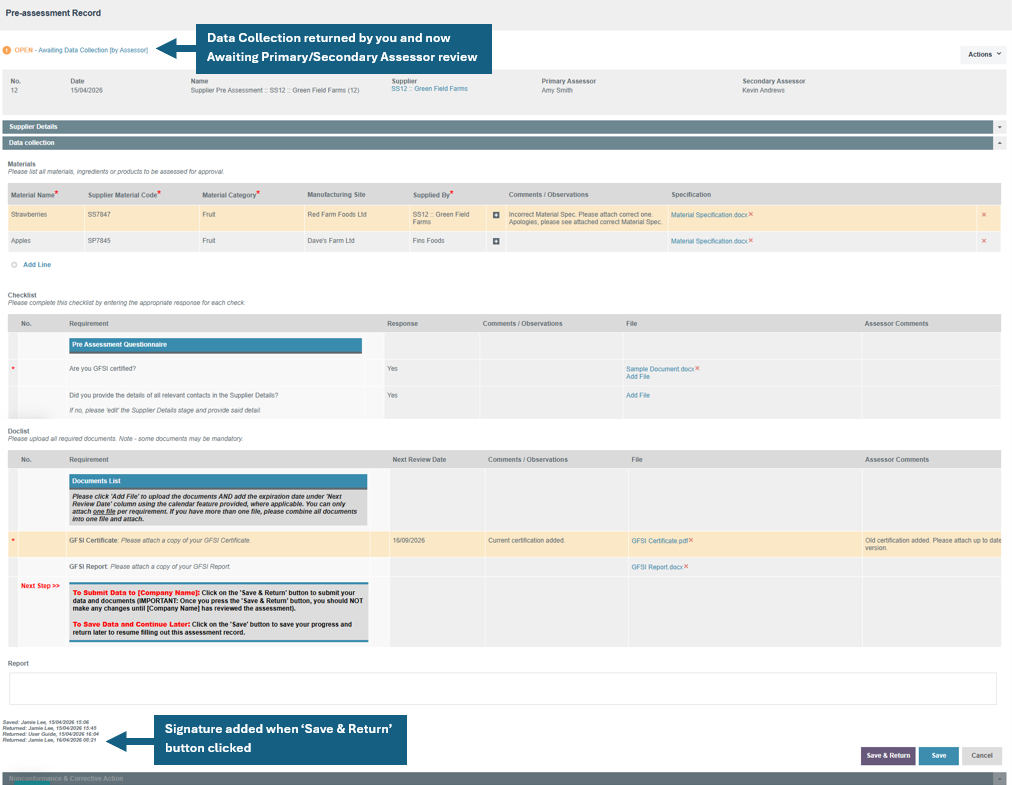Expand details icon for Strawberries row
This screenshot has height=785, width=1012.
[496, 215]
